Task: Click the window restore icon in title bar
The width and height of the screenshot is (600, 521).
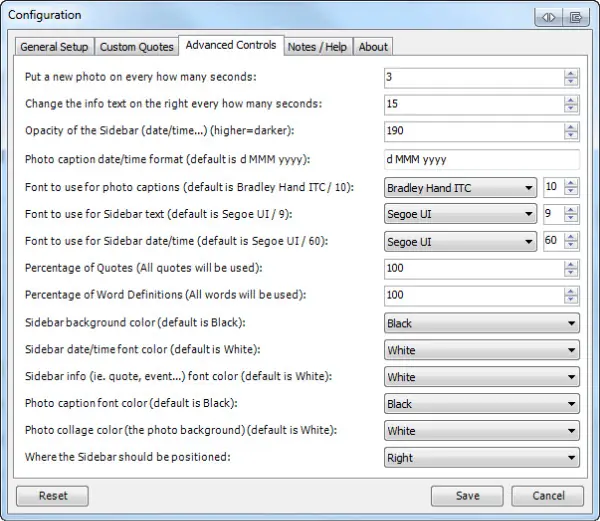Action: (x=576, y=18)
